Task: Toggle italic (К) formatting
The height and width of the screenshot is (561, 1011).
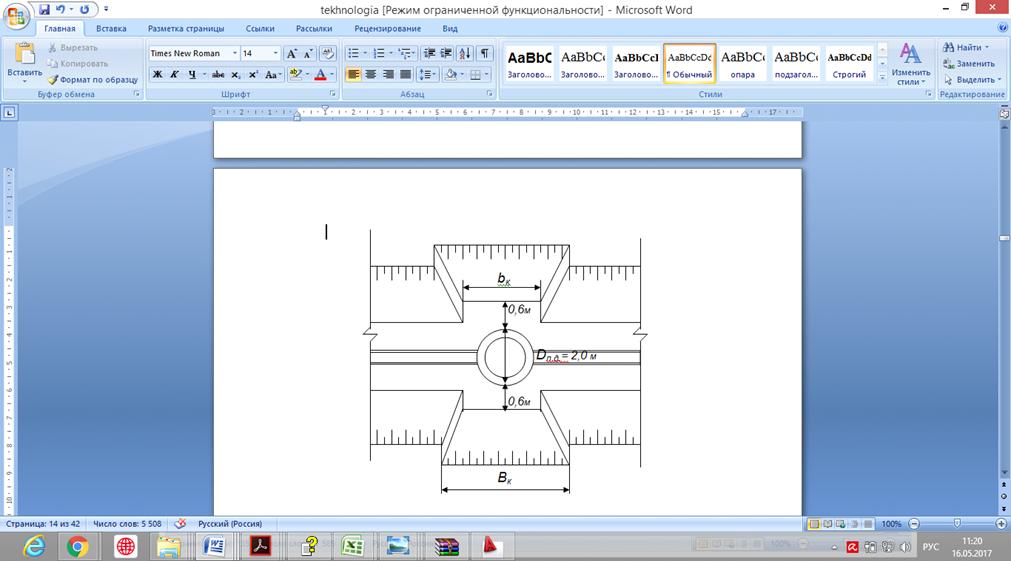Action: click(174, 74)
